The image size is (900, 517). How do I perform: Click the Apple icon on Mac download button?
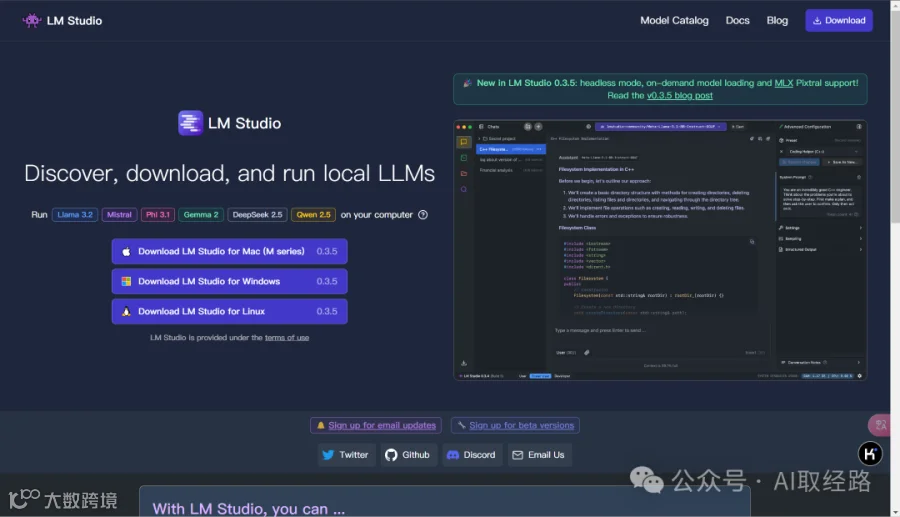pos(126,251)
